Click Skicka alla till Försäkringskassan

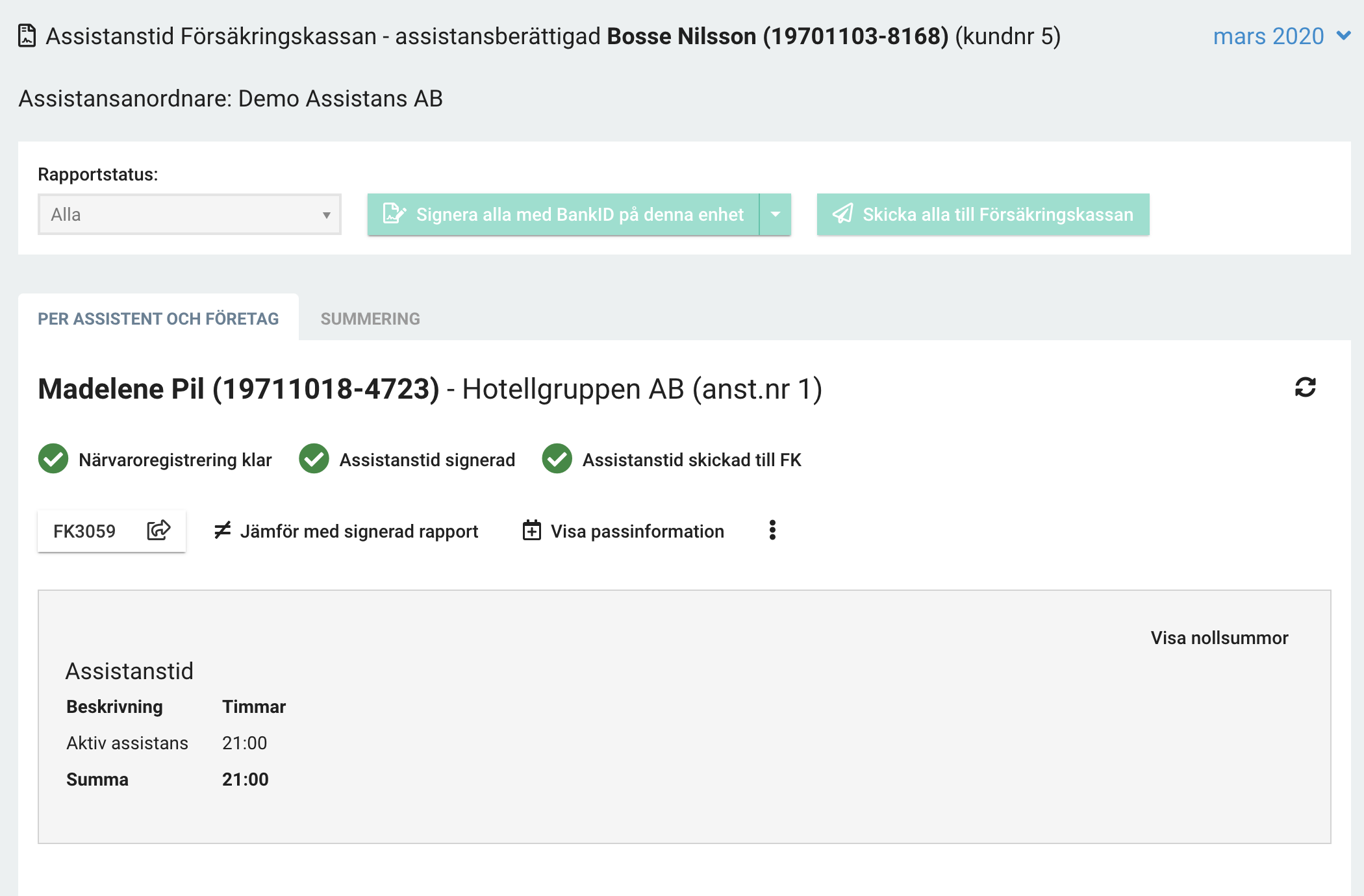[983, 214]
